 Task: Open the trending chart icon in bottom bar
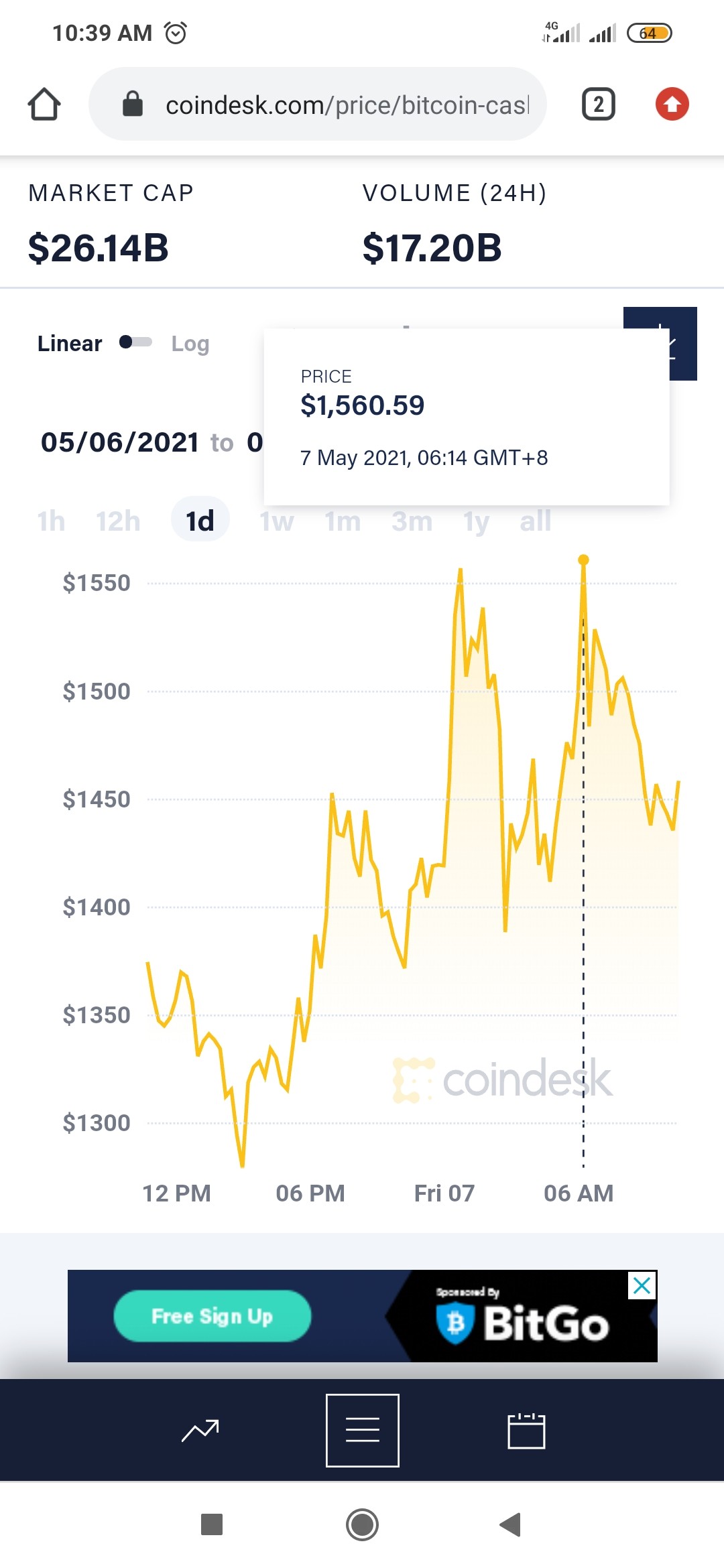click(200, 1431)
